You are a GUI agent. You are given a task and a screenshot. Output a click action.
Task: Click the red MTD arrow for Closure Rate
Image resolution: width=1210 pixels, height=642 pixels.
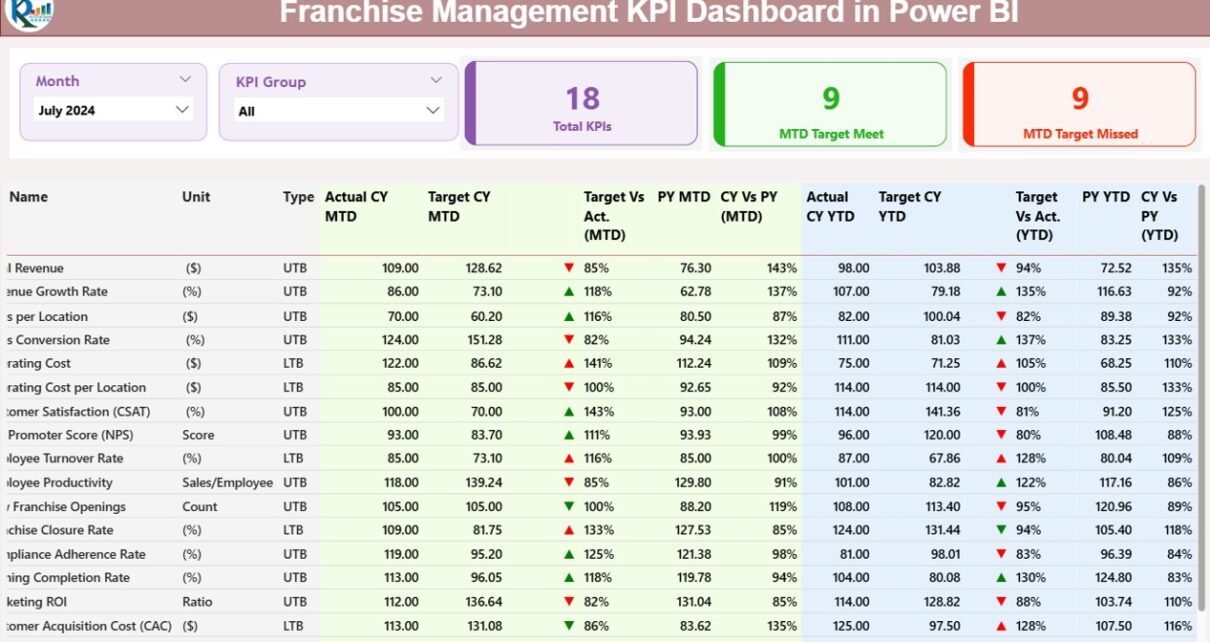(x=569, y=530)
